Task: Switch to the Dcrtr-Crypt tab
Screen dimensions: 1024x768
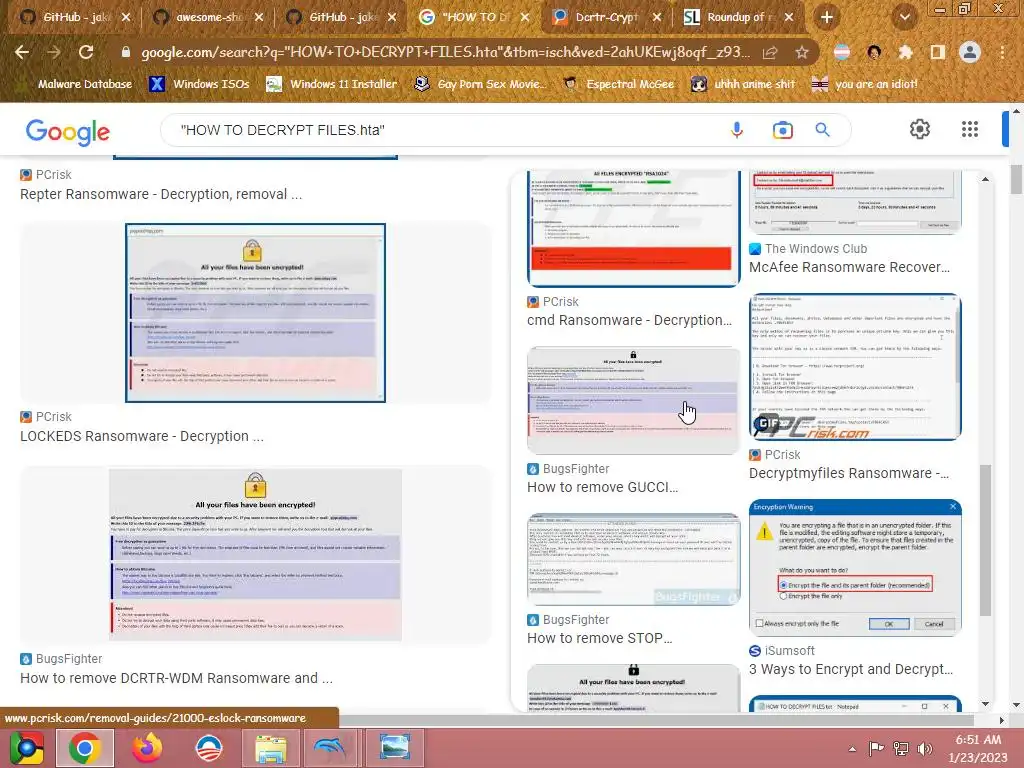Action: coord(605,17)
